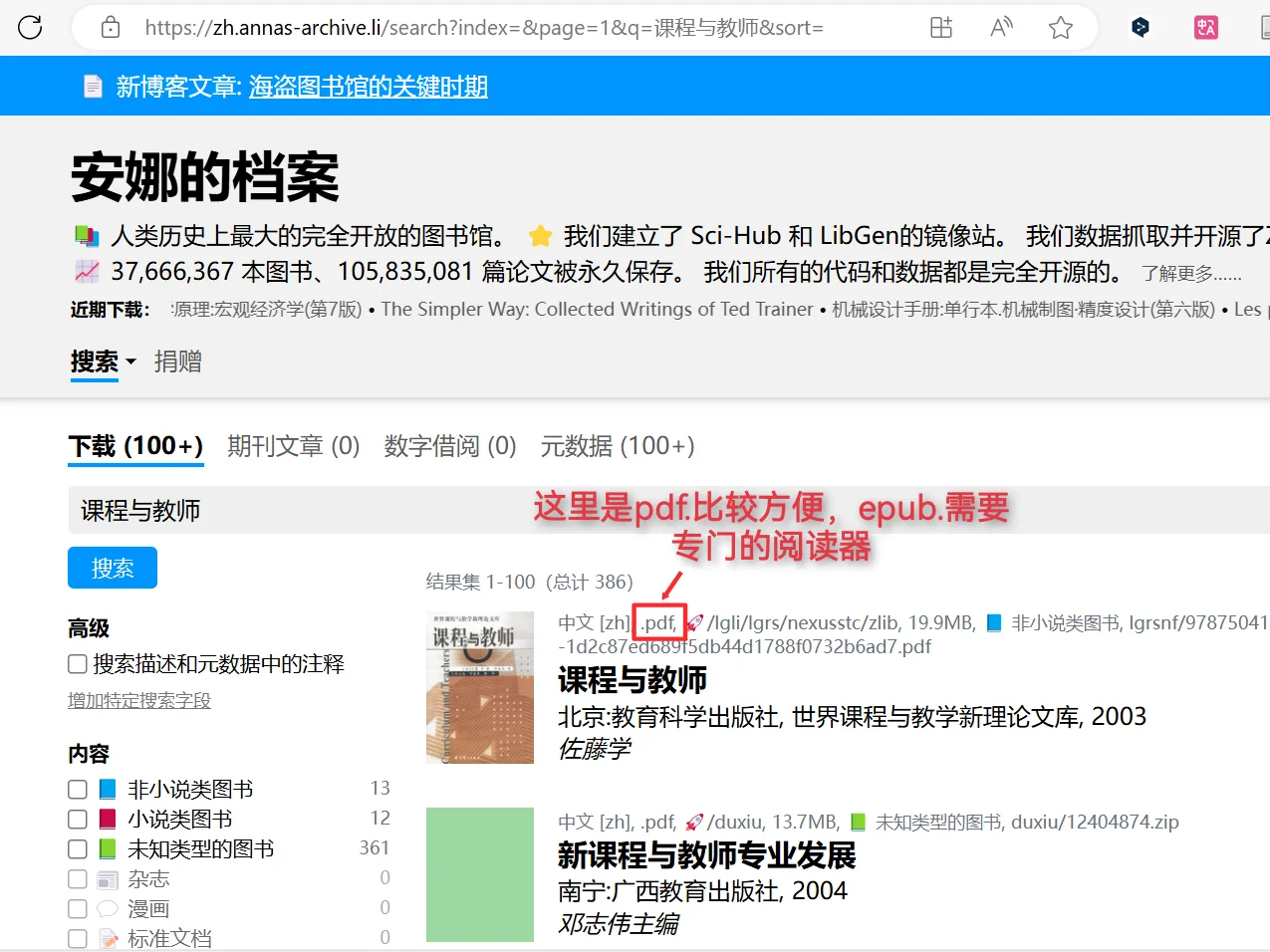The width and height of the screenshot is (1270, 952).
Task: Open the 课程与教师 book title
Action: point(633,680)
